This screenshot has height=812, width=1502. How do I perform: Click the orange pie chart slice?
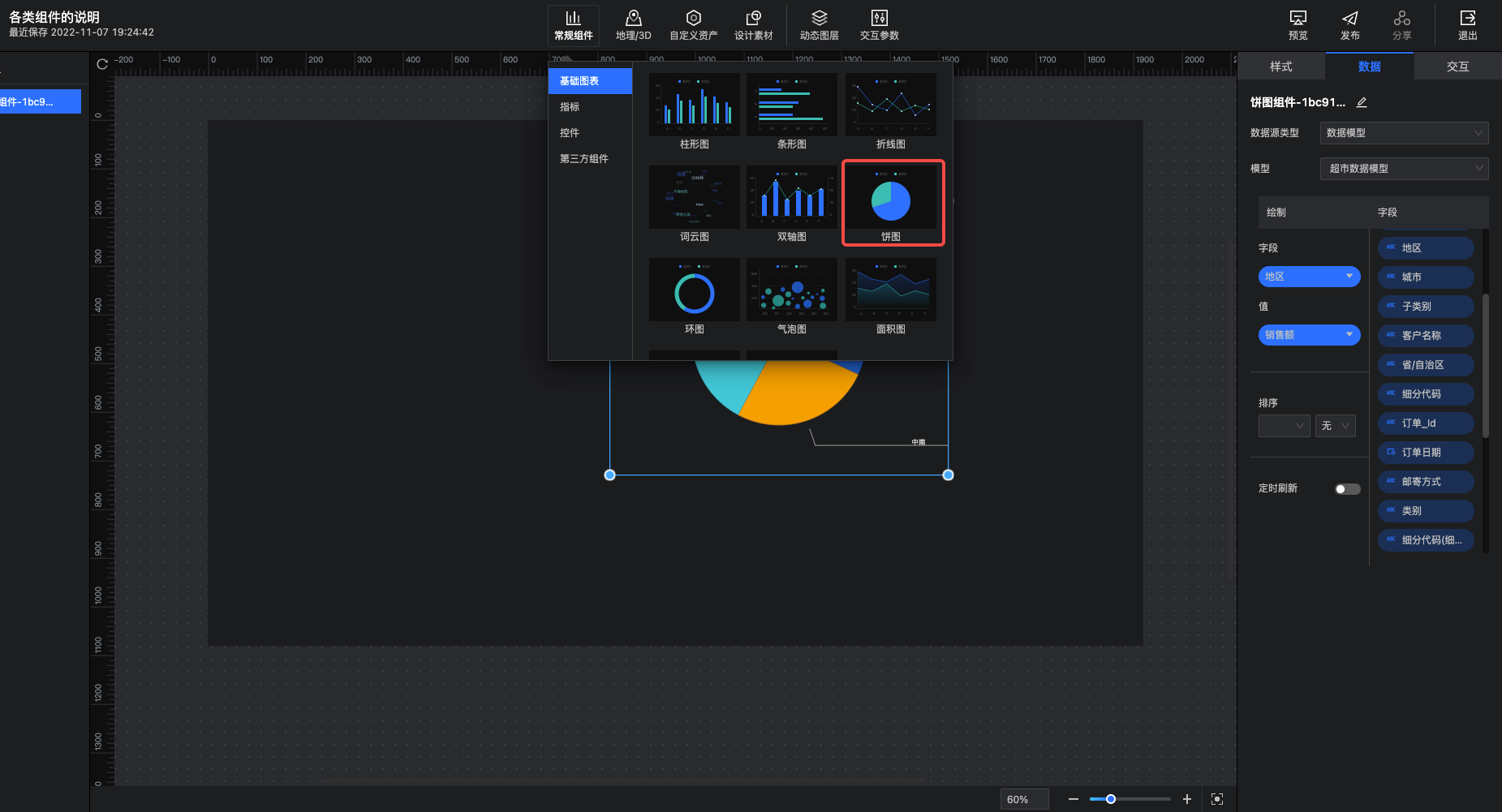(x=799, y=393)
